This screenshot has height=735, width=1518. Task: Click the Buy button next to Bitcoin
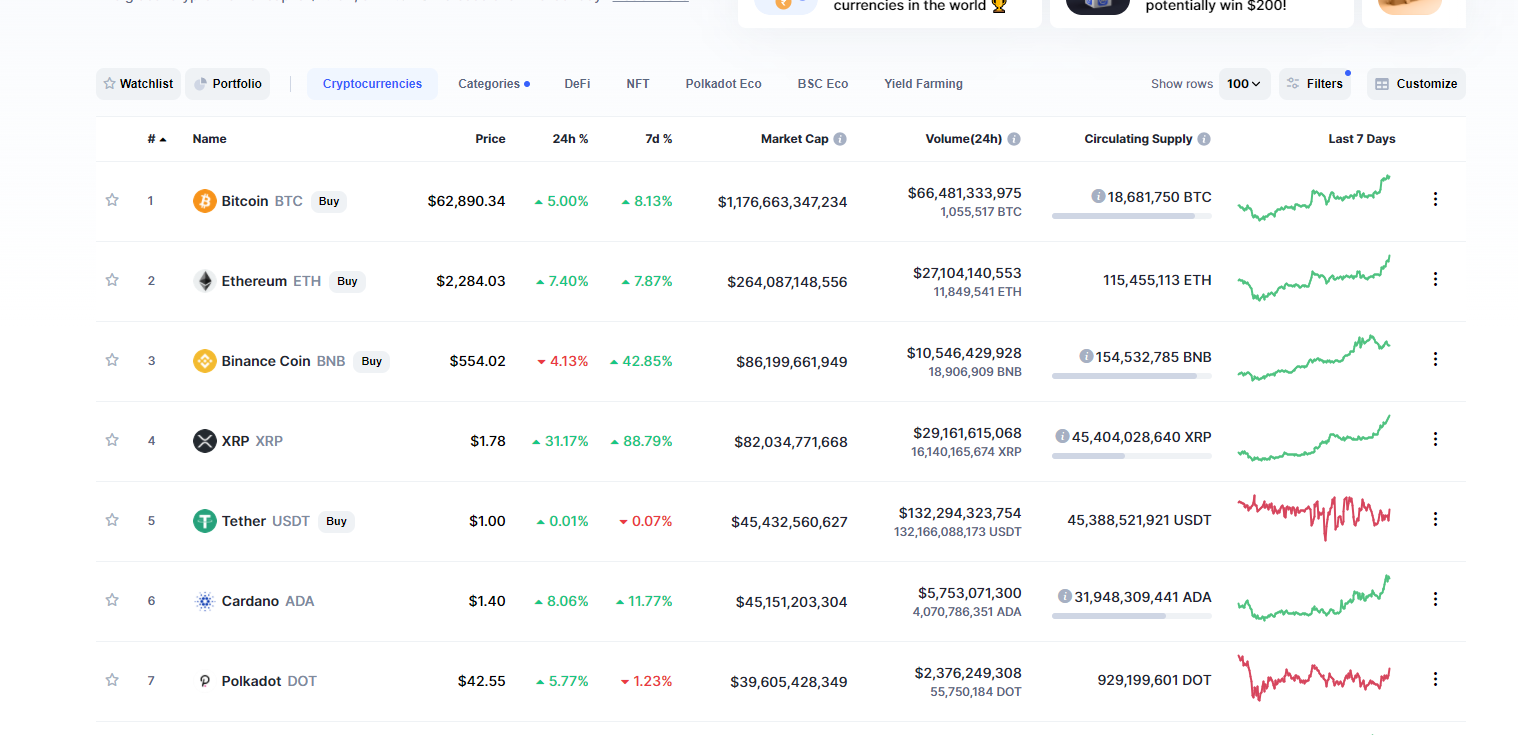pyautogui.click(x=329, y=201)
